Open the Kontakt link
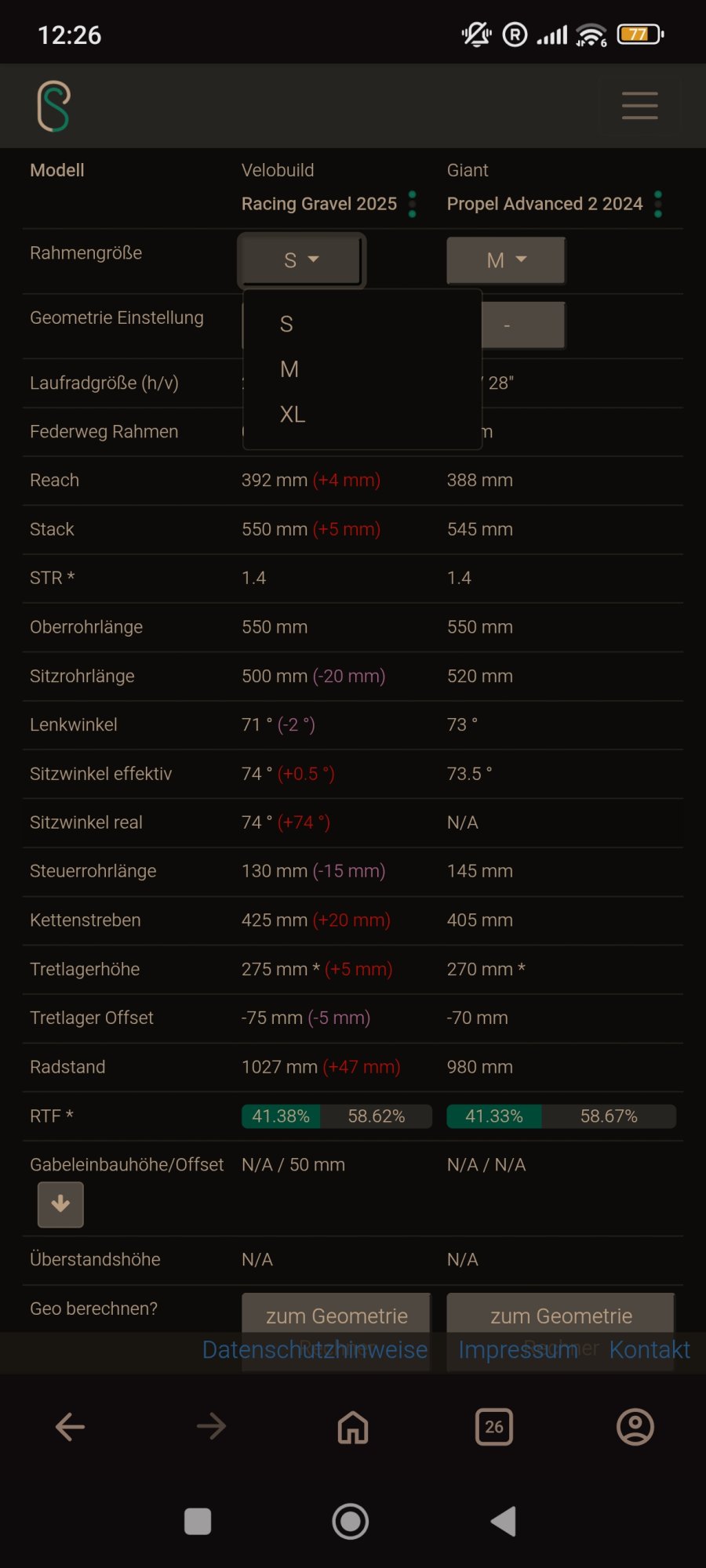The height and width of the screenshot is (1568, 706). [x=650, y=1349]
